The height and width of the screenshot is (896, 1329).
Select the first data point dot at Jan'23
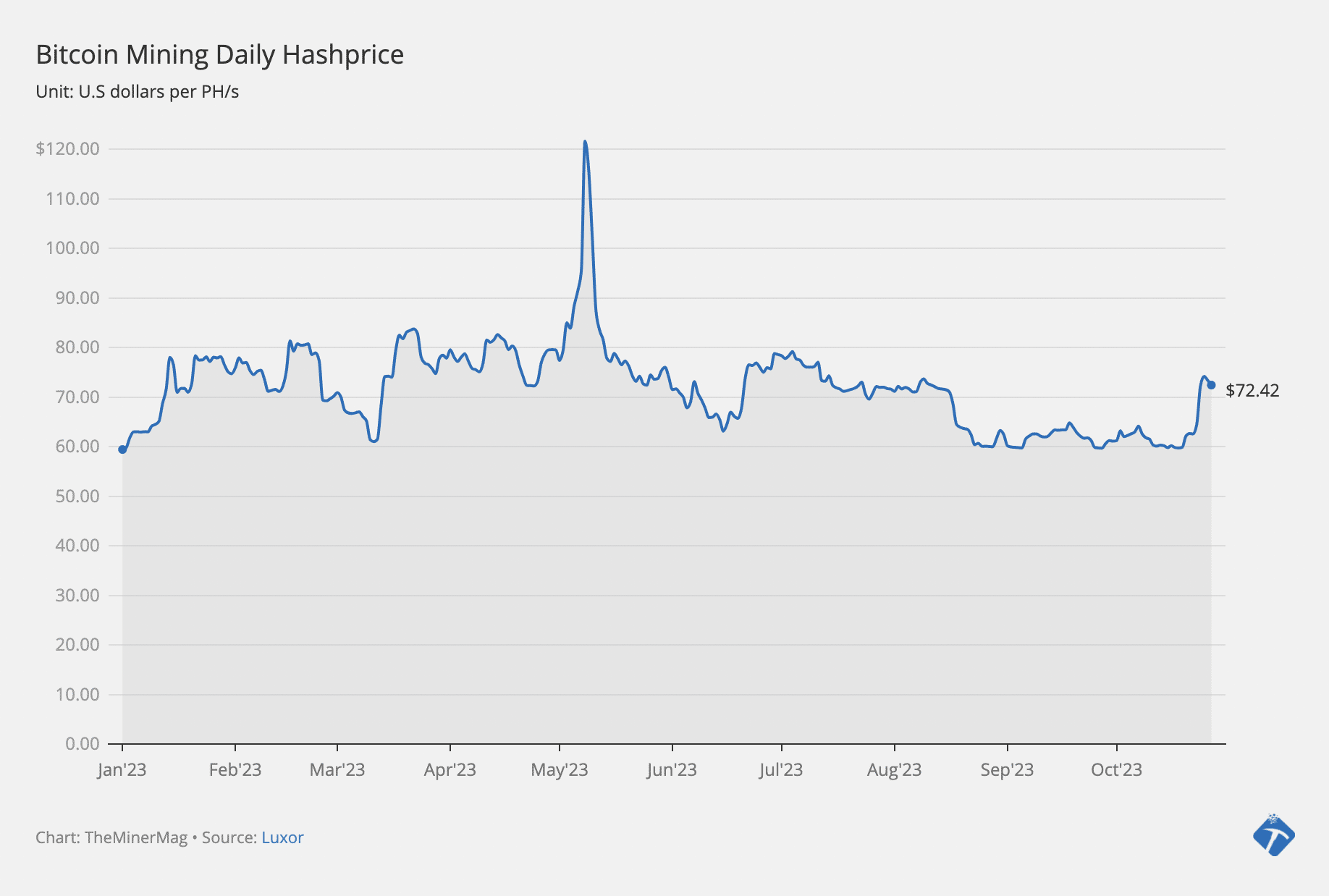(122, 449)
